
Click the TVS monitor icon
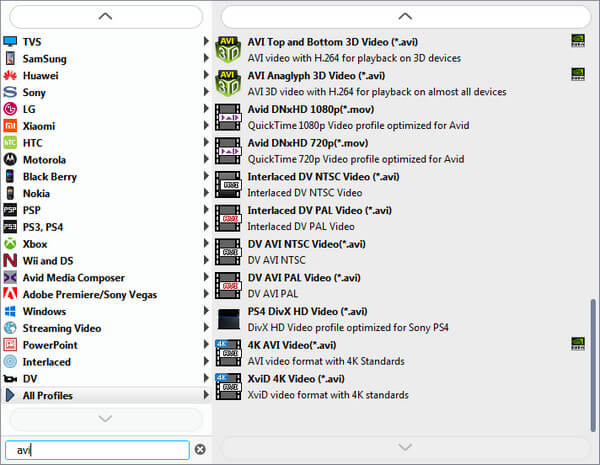click(x=10, y=42)
